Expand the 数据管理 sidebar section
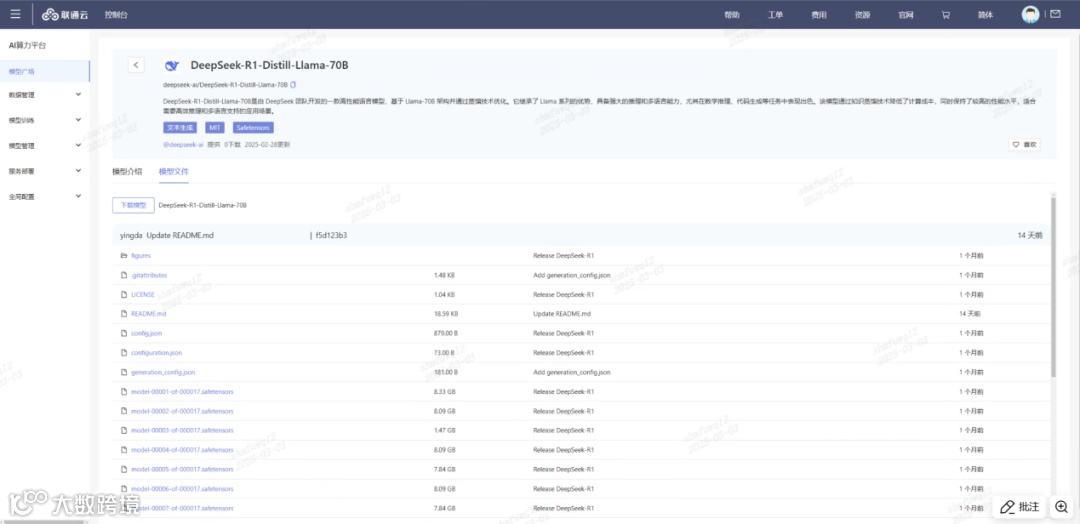The image size is (1080, 524). (45, 94)
